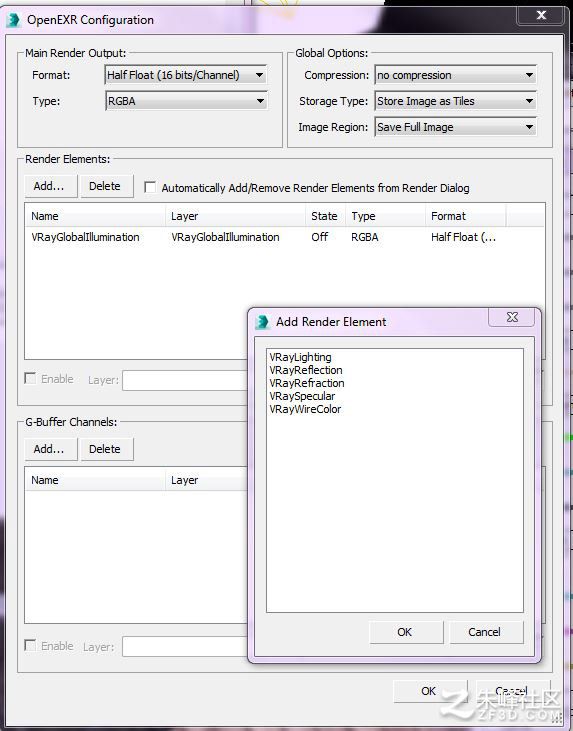Click the Half Float format cell in the table
This screenshot has width=573, height=731.
[463, 237]
